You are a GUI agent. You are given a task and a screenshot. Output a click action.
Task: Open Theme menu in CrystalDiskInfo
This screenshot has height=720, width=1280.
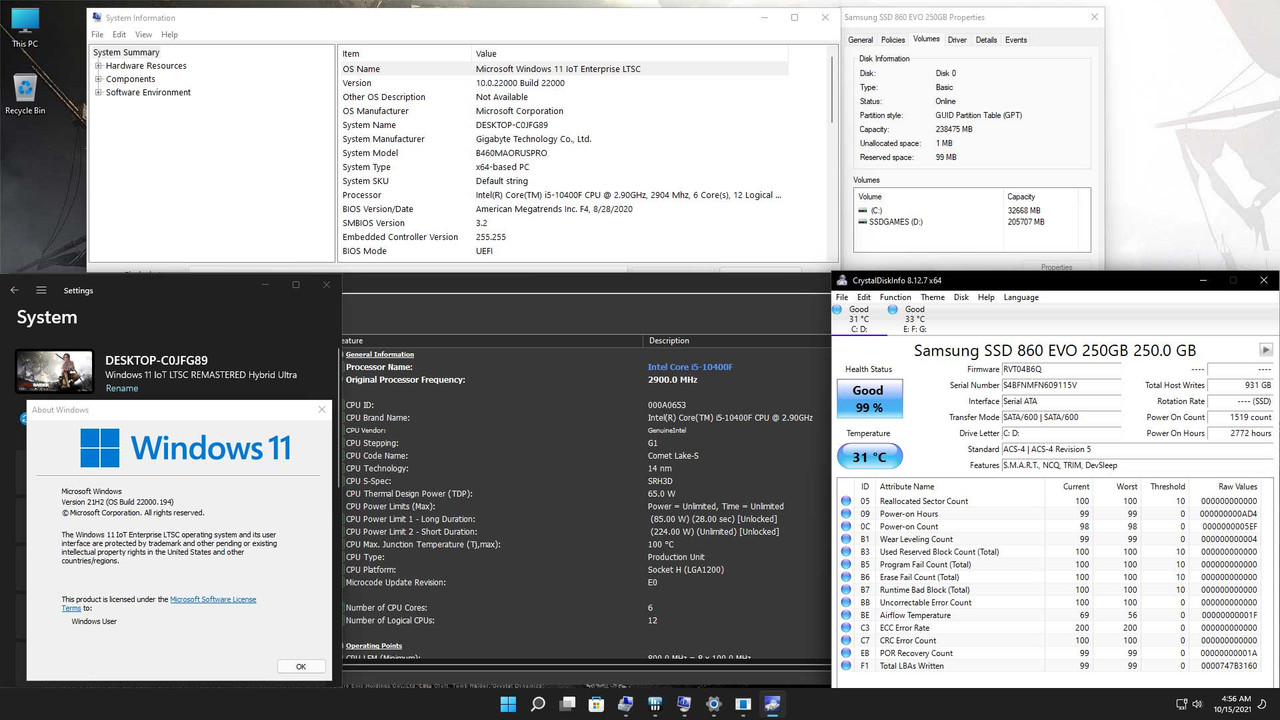pyautogui.click(x=932, y=297)
